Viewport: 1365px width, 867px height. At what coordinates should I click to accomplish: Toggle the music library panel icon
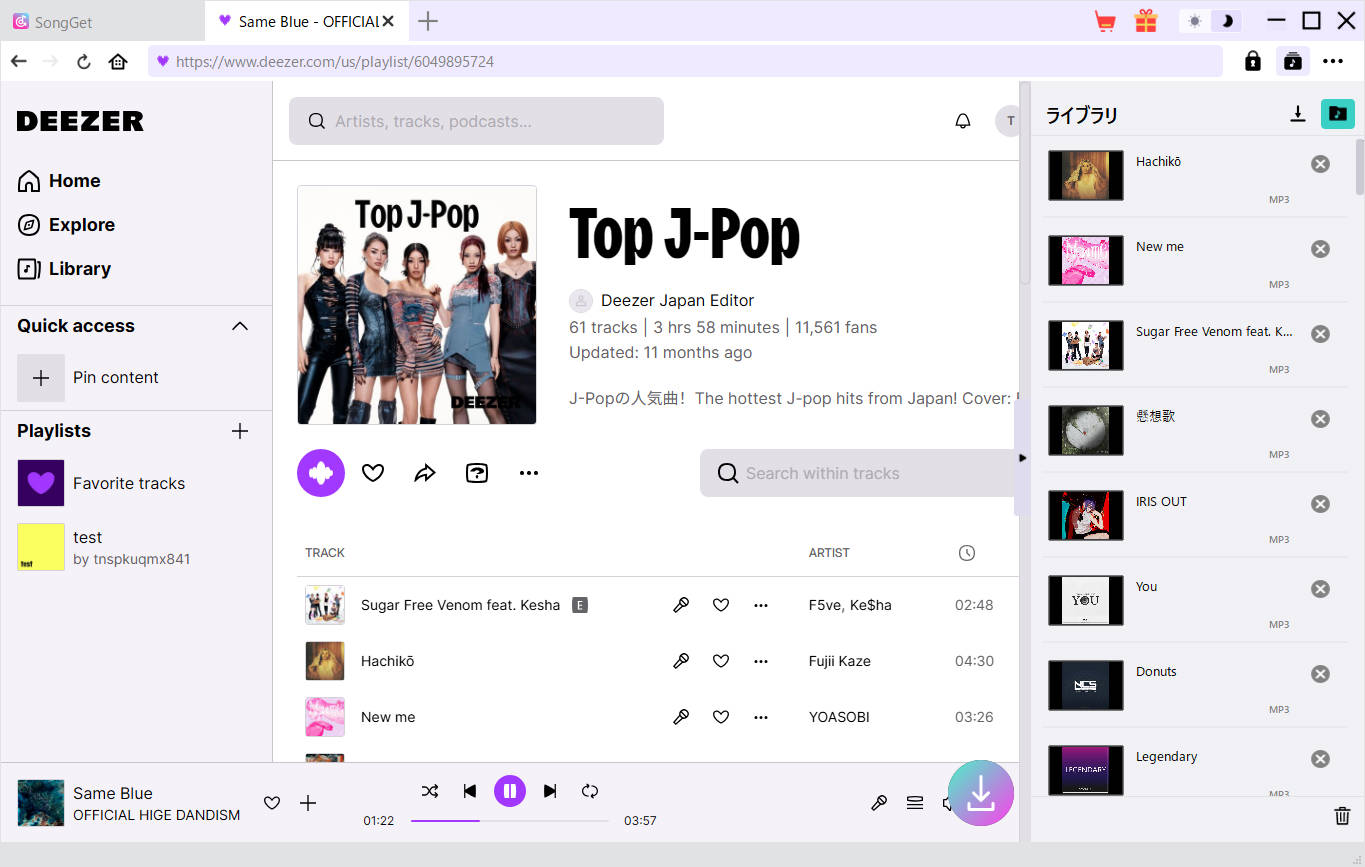tap(1293, 61)
